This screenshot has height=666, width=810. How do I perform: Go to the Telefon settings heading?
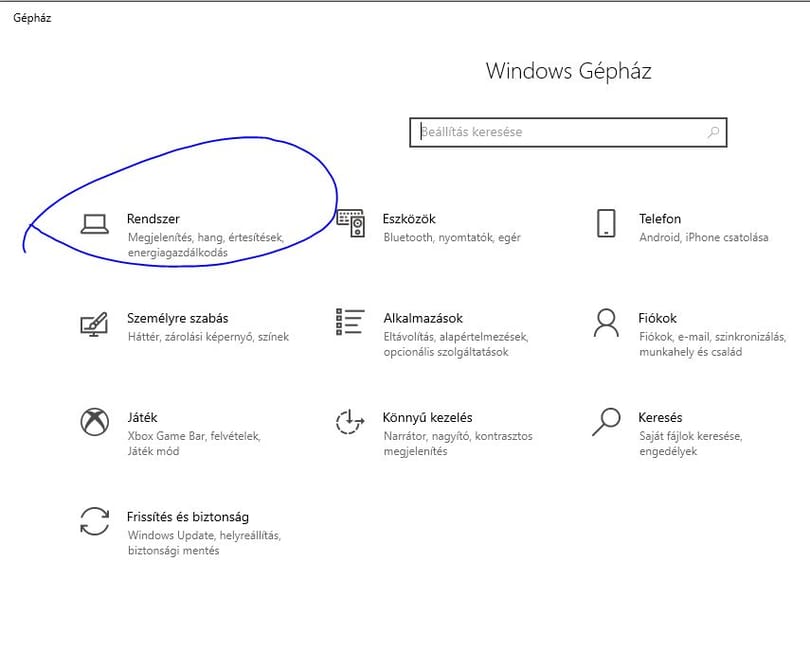[660, 219]
